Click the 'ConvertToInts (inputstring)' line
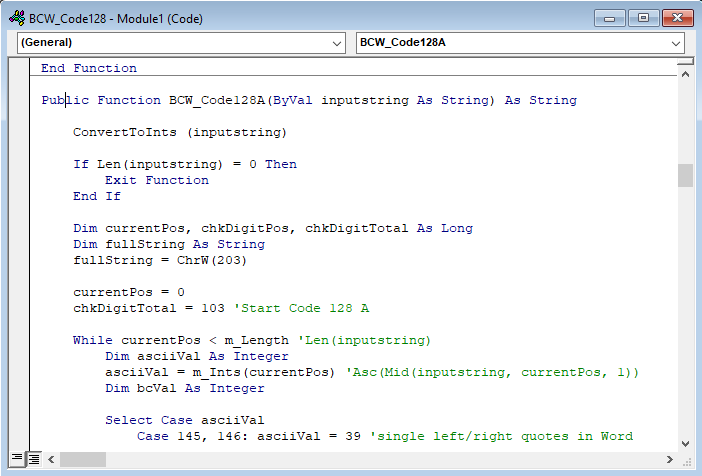702x476 pixels. click(x=180, y=132)
